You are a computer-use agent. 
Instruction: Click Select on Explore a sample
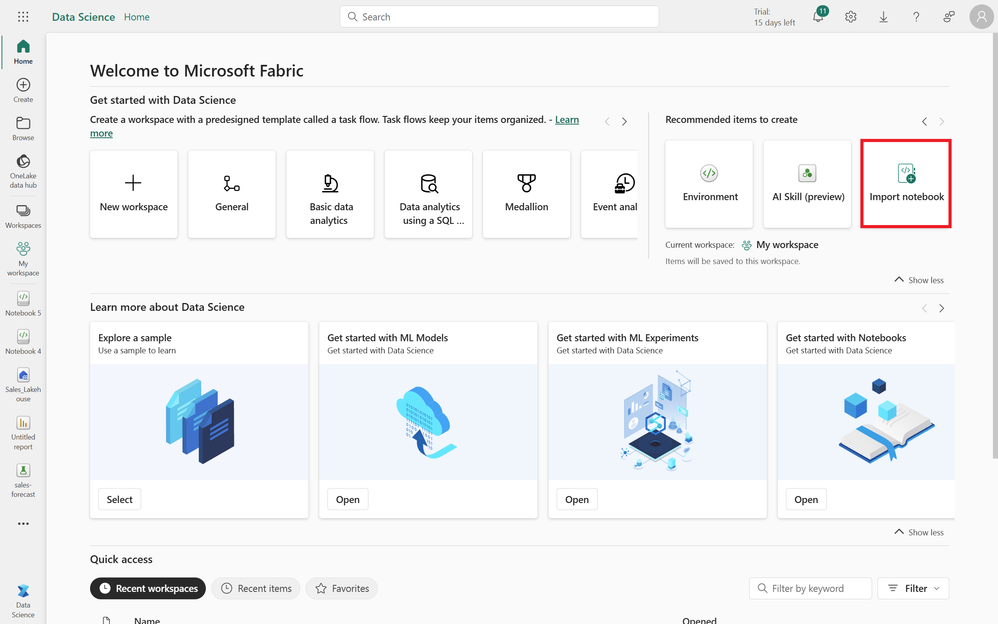click(120, 499)
